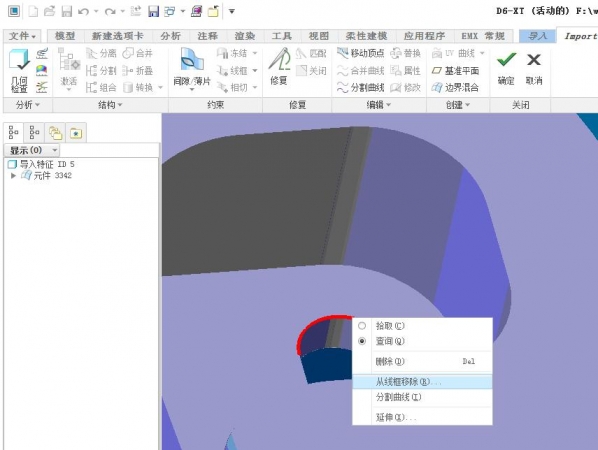The width and height of the screenshot is (598, 450).
Task: Click the bottom analysis icon beside 几何检查
Action: (42, 87)
